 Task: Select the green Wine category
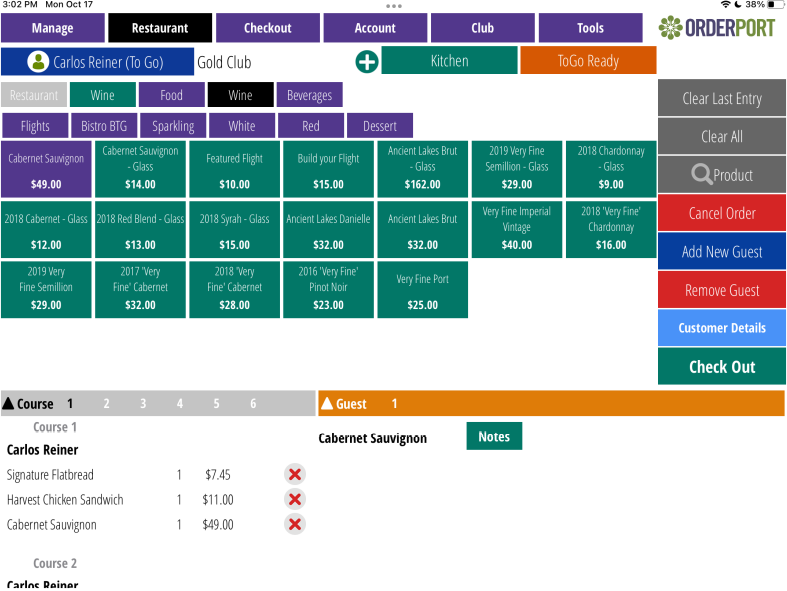(x=102, y=95)
